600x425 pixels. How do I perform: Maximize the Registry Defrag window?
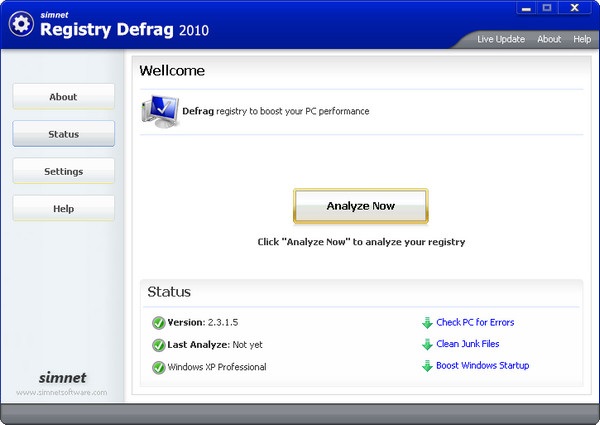pos(547,8)
